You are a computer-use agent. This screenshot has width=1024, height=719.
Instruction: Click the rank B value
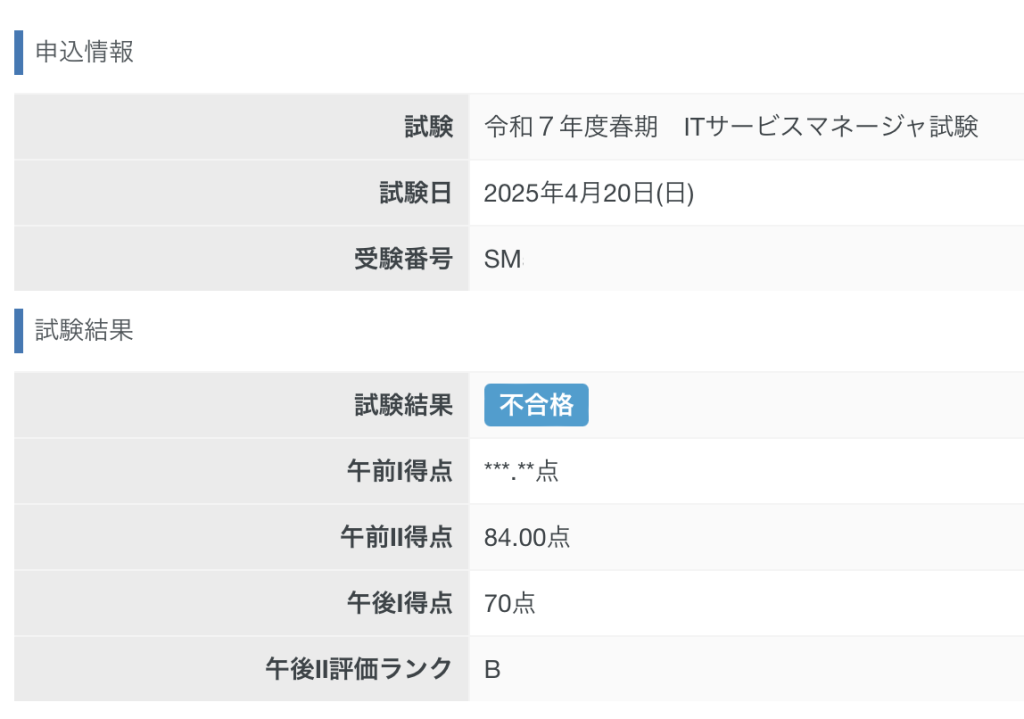click(x=492, y=669)
